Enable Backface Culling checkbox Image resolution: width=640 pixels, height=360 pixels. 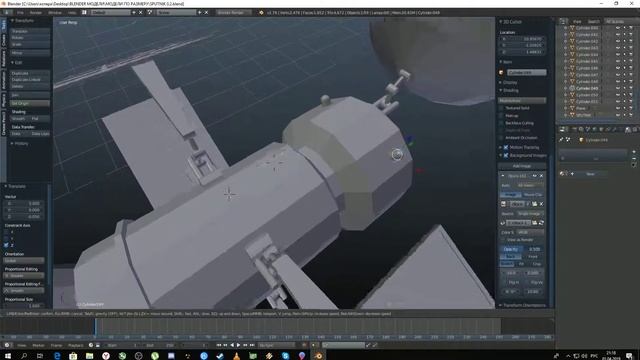(x=502, y=123)
